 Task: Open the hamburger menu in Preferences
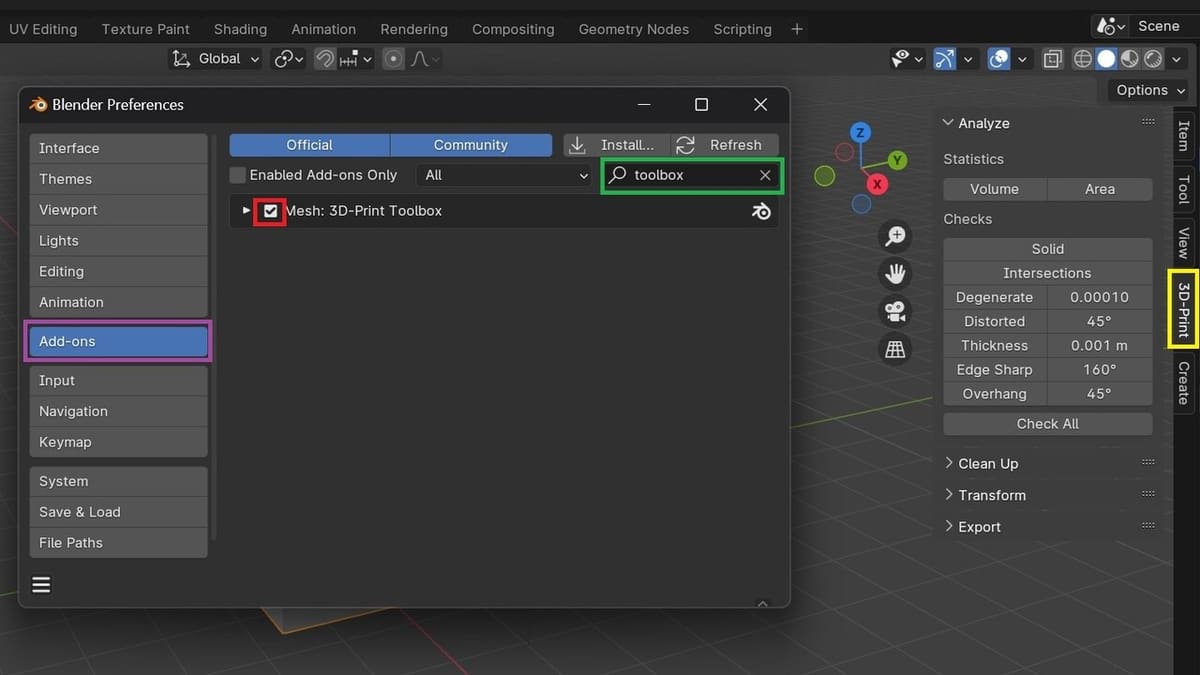(x=41, y=585)
